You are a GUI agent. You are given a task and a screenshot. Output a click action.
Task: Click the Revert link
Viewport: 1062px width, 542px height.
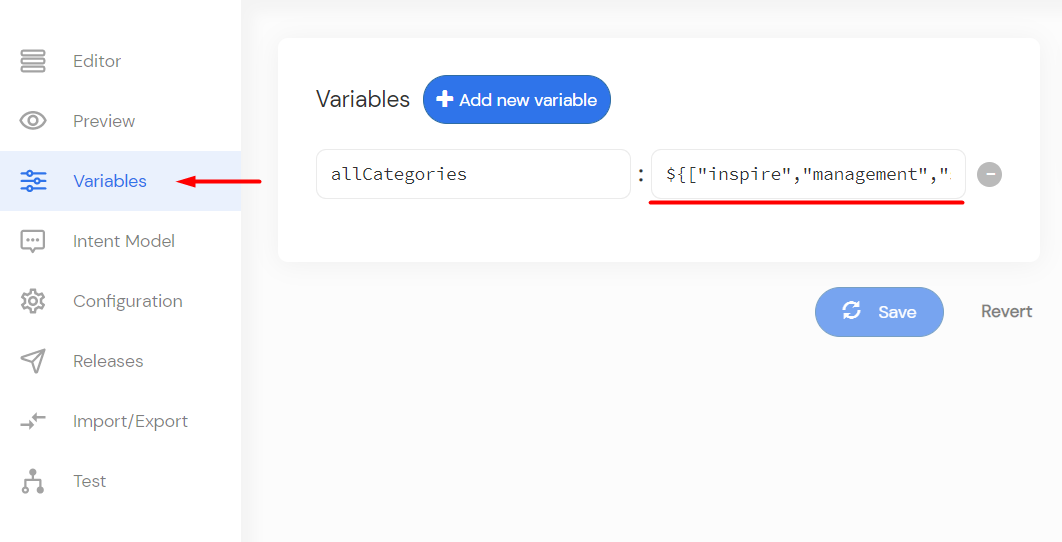[1006, 312]
